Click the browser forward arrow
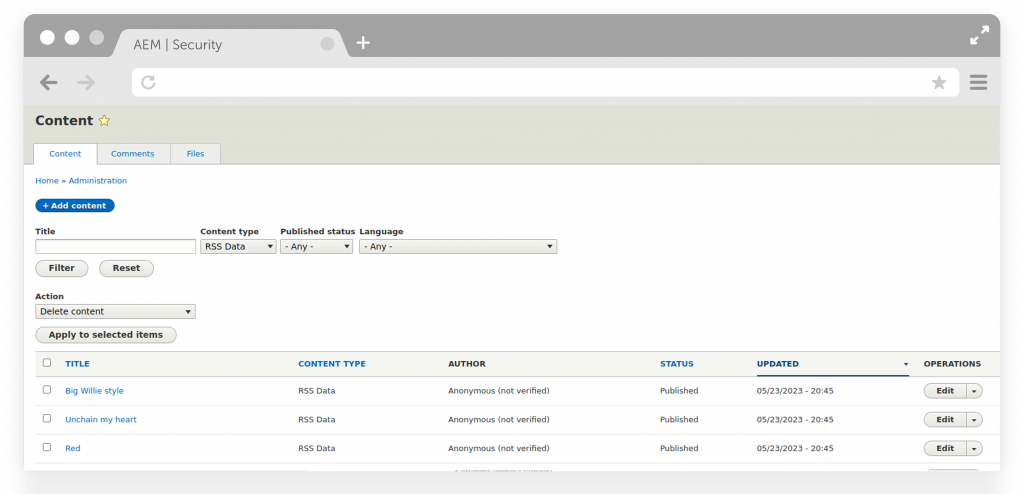The height and width of the screenshot is (494, 1024). 87,83
